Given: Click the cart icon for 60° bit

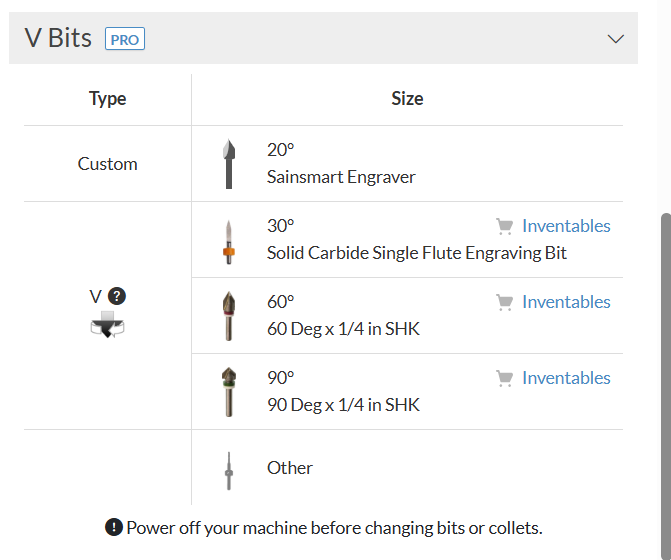Looking at the screenshot, I should 505,302.
